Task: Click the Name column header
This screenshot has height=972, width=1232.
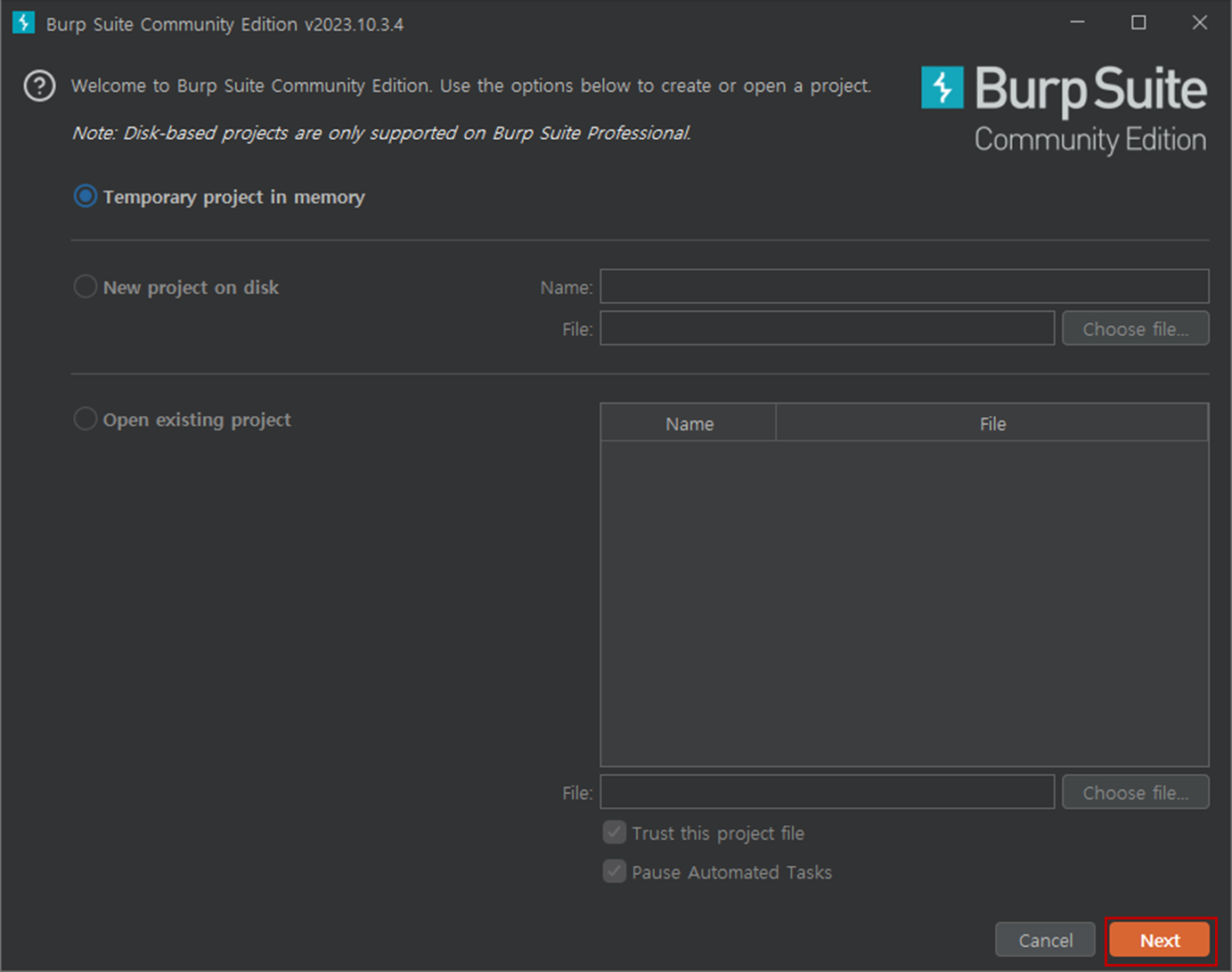Action: [x=689, y=423]
